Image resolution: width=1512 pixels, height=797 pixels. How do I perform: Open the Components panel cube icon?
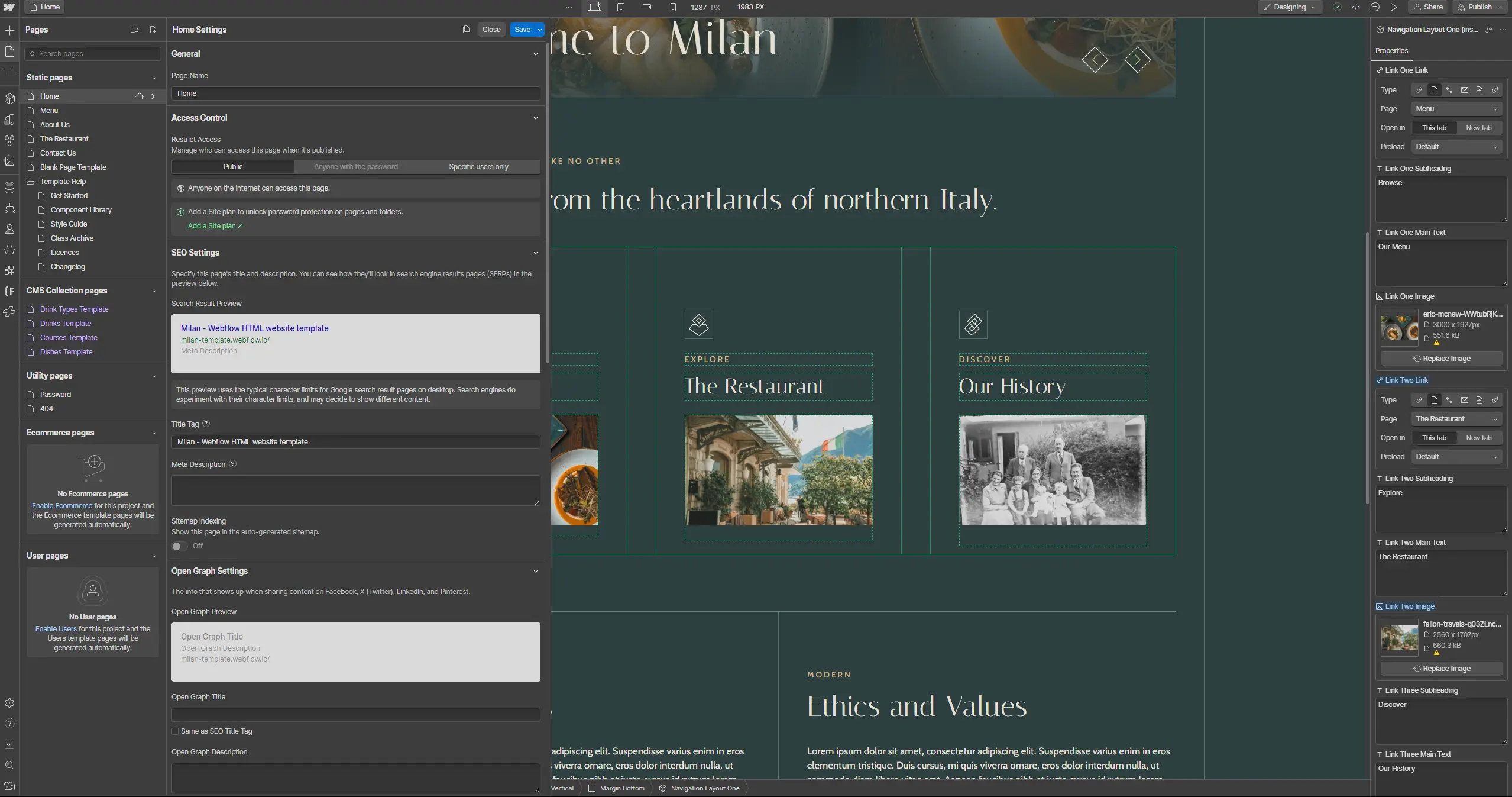click(x=9, y=99)
